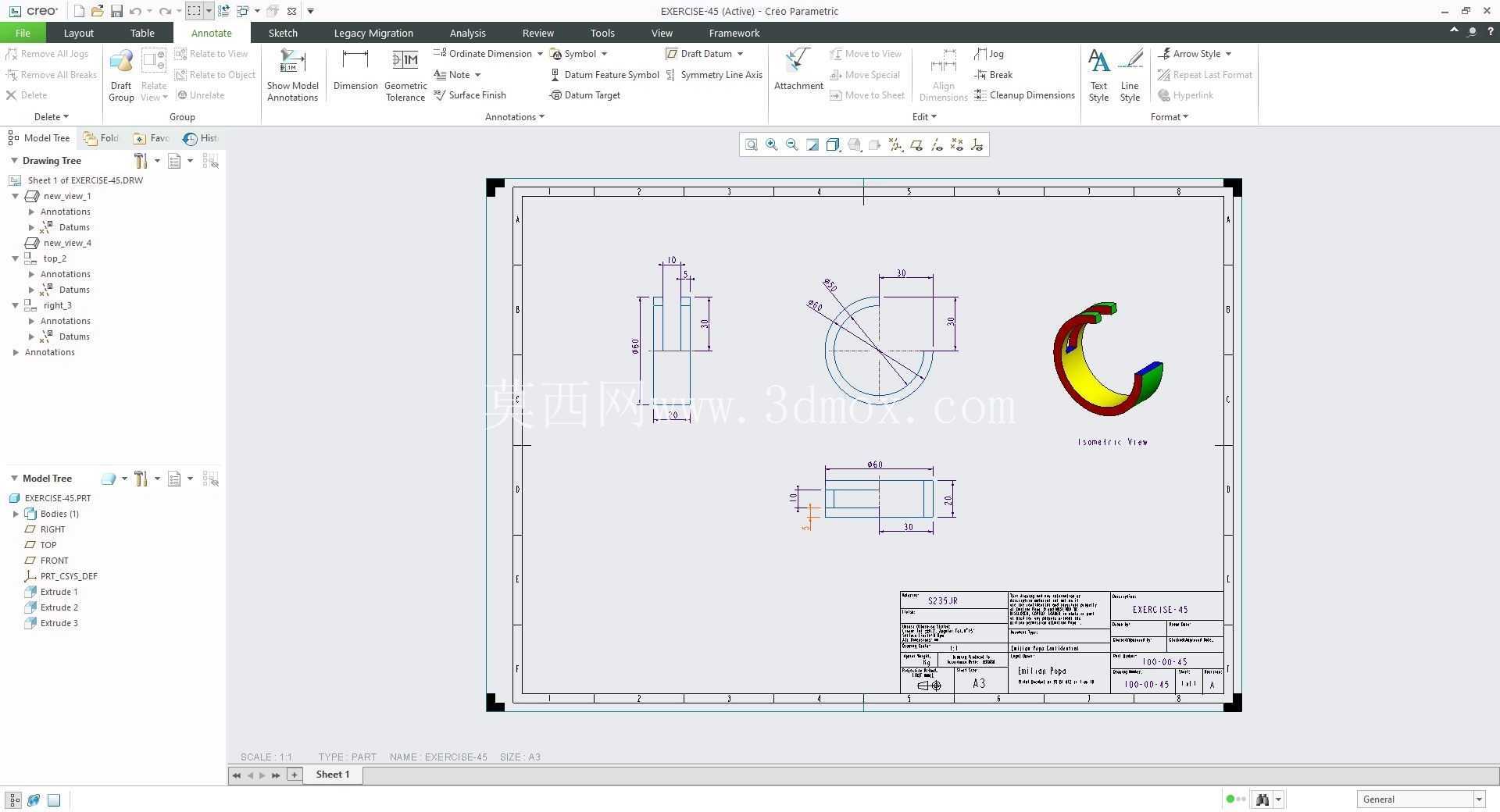Click the Symmetry Line Axis tool
This screenshot has height=812, width=1500.
[x=714, y=75]
